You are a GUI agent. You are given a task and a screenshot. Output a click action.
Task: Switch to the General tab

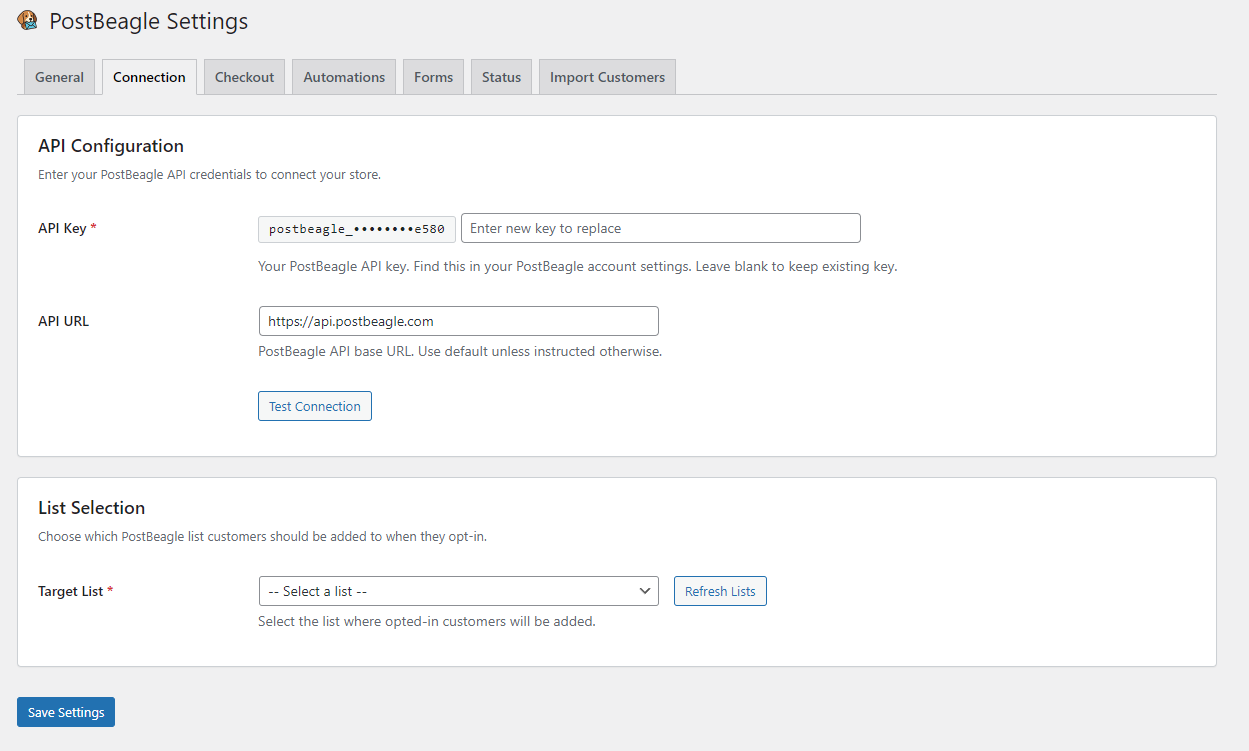(x=59, y=77)
